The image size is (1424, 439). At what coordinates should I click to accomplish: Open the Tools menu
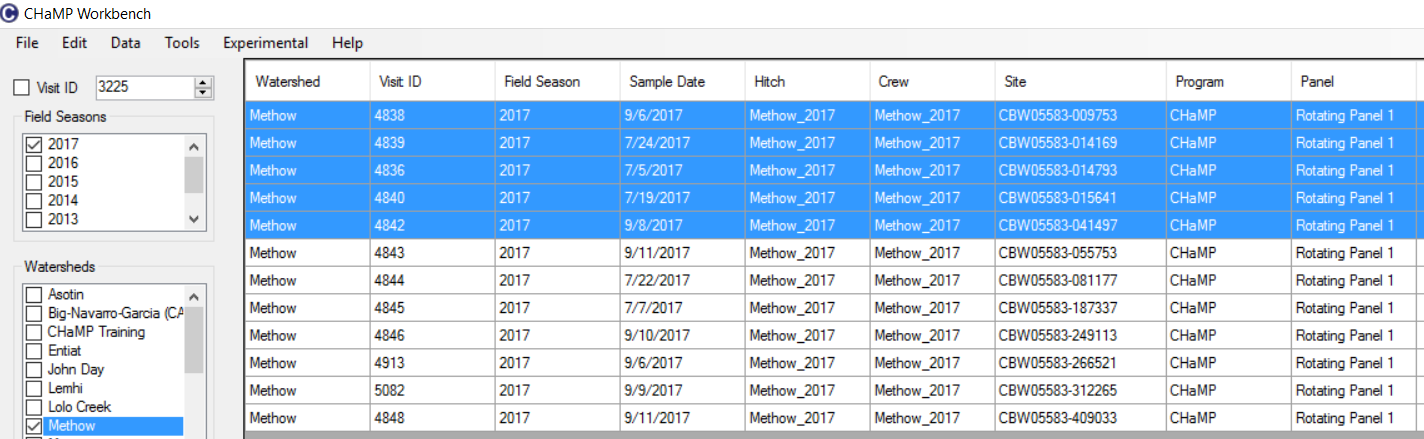coord(182,43)
